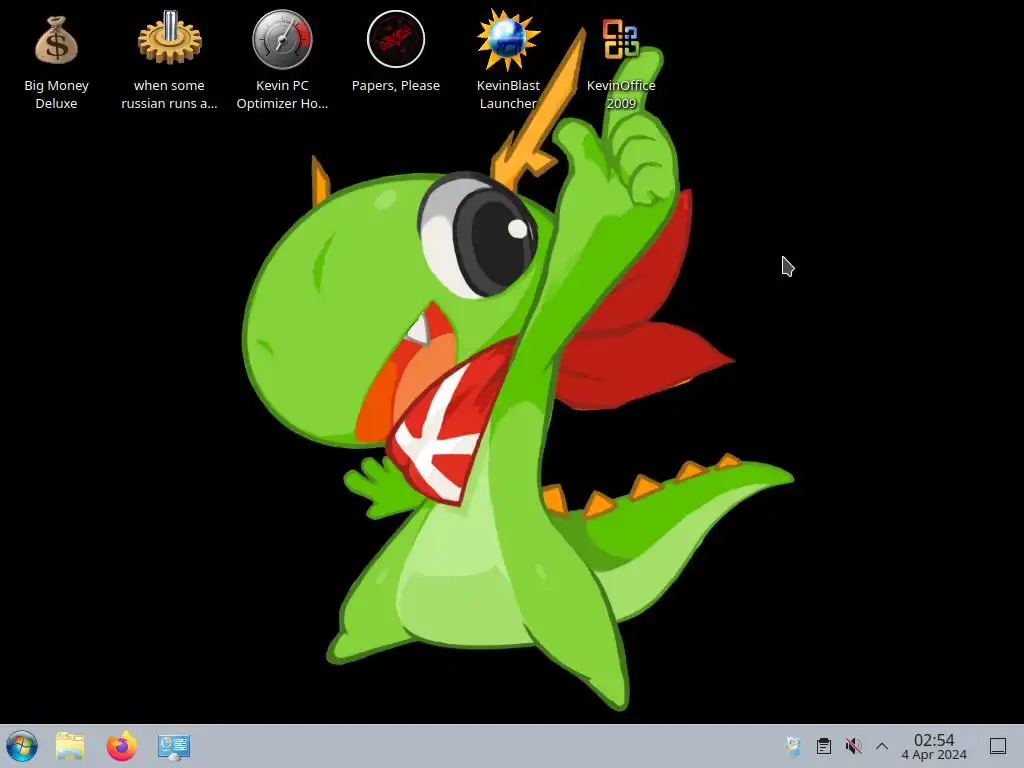Launch Firefox from the taskbar
The width and height of the screenshot is (1024, 768).
pos(121,746)
